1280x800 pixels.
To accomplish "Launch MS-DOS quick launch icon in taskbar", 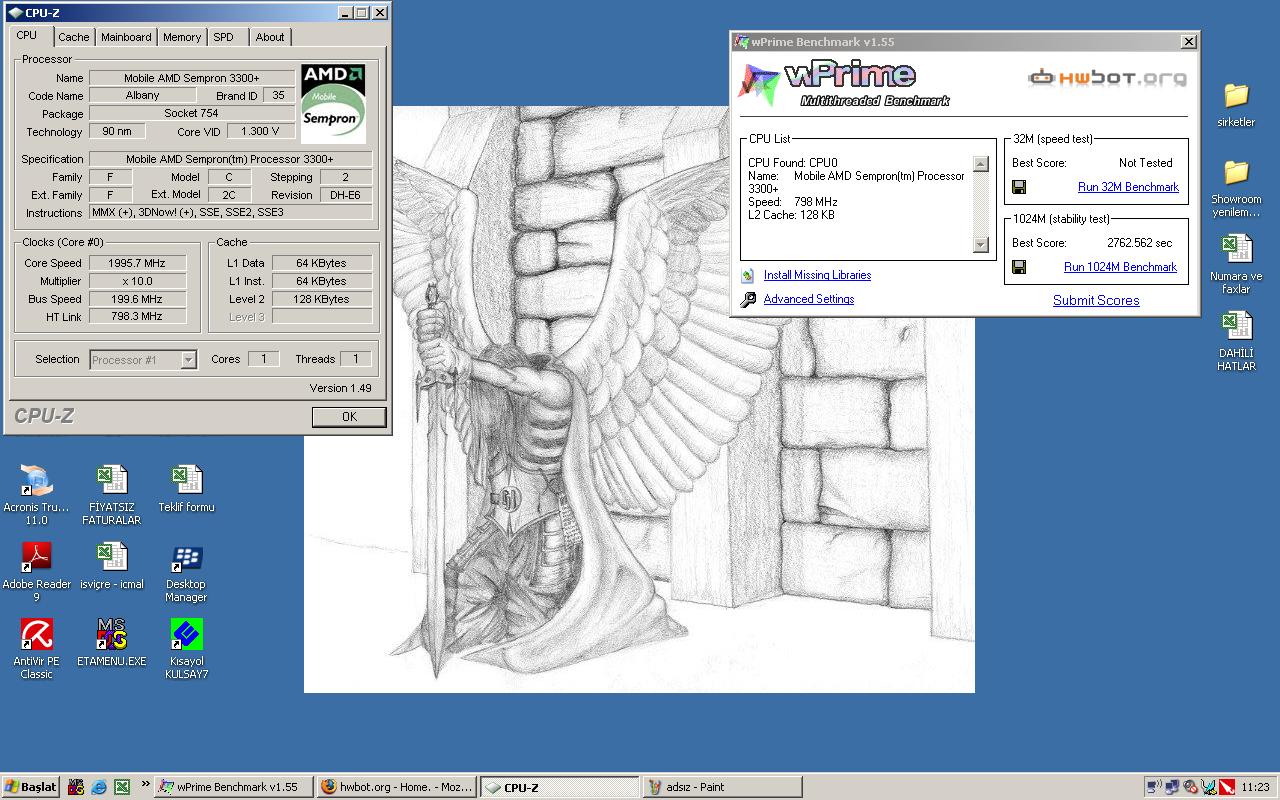I will click(x=75, y=787).
